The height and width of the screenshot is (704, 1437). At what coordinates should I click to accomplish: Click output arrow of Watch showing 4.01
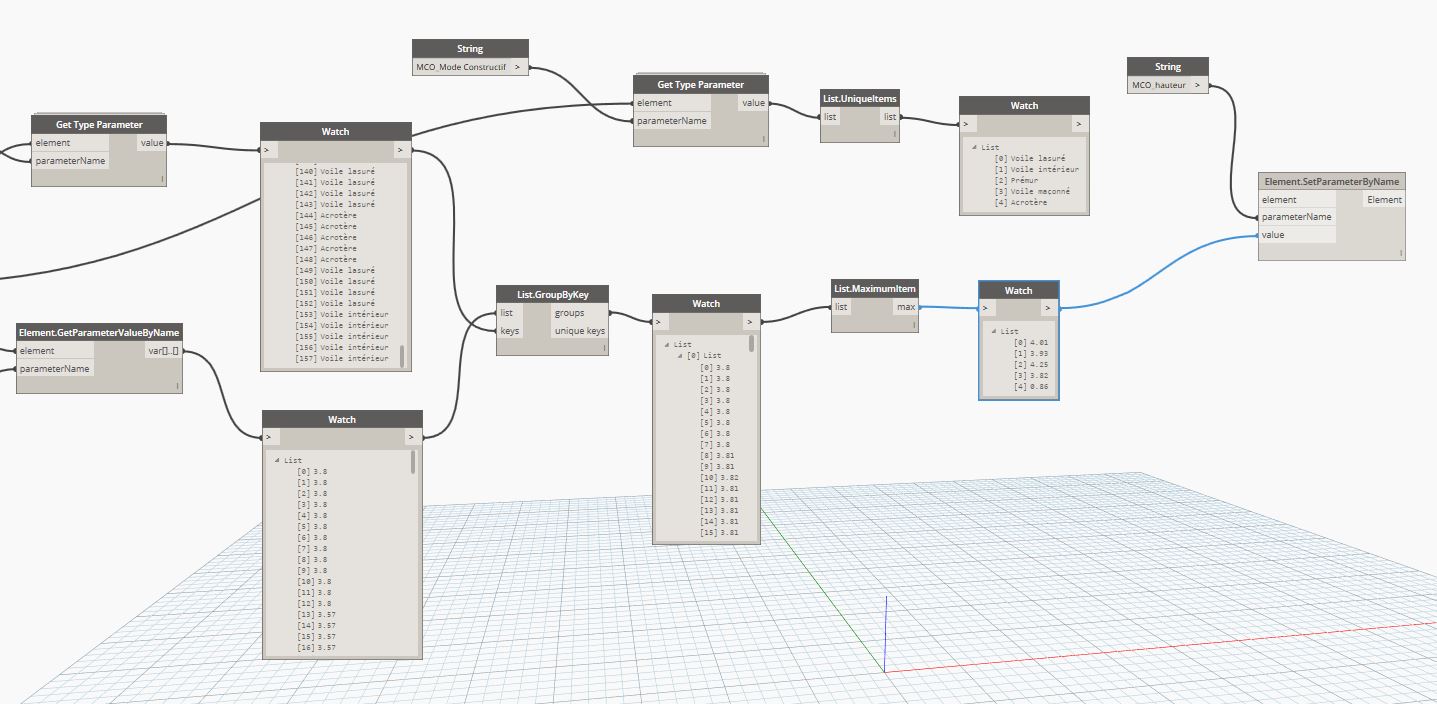click(x=1046, y=308)
